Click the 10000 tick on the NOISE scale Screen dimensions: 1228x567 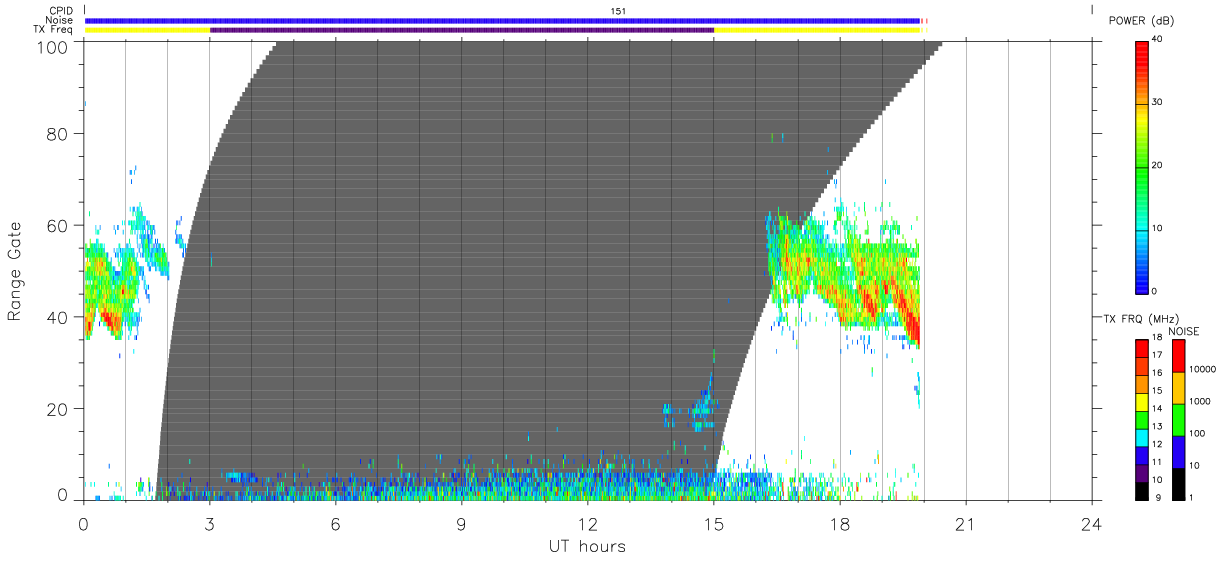click(x=1202, y=369)
